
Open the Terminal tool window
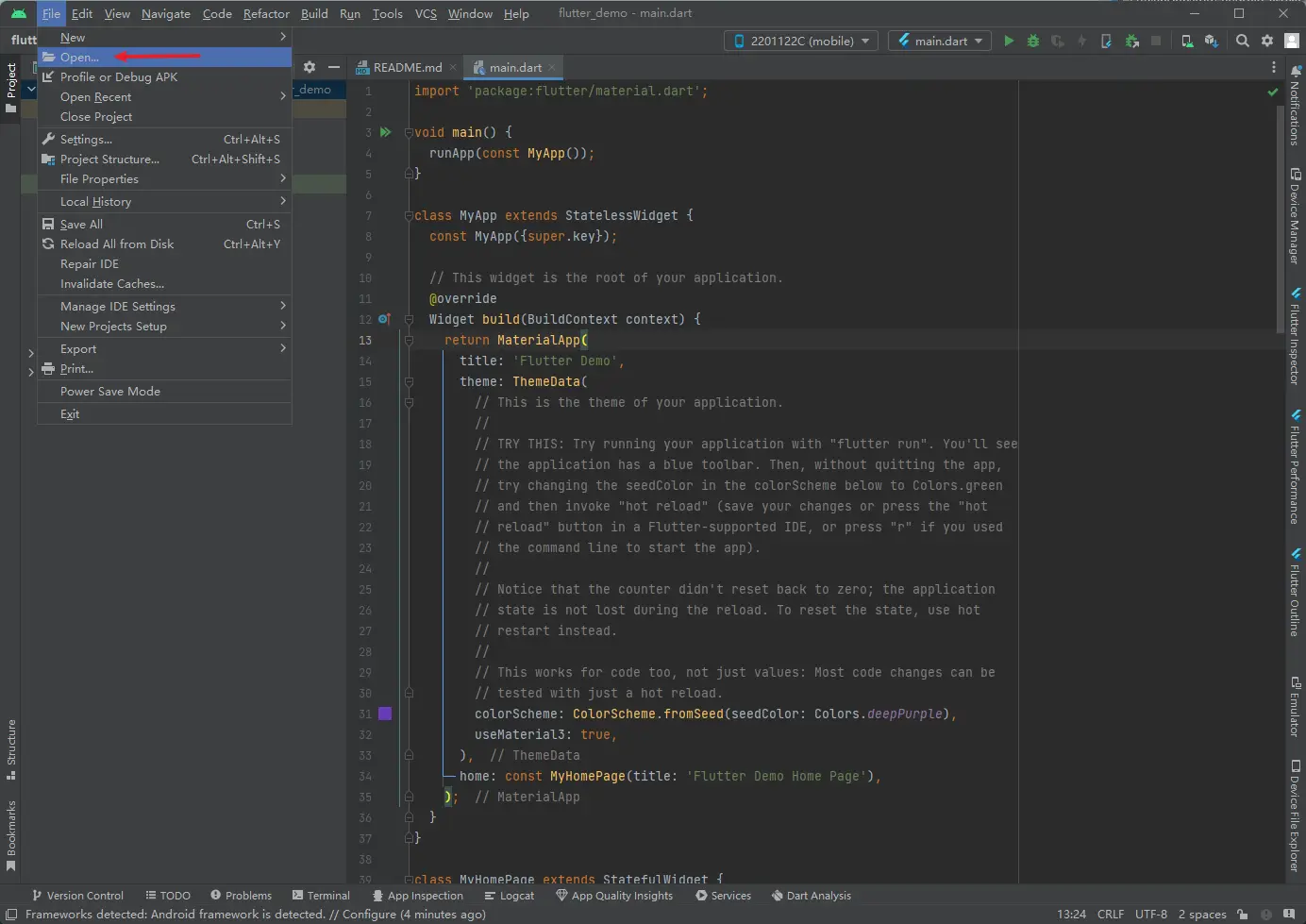click(321, 896)
